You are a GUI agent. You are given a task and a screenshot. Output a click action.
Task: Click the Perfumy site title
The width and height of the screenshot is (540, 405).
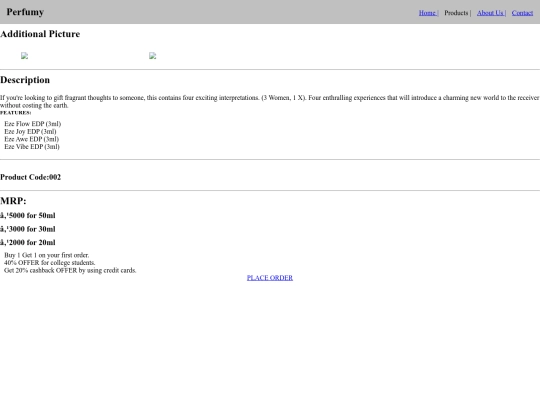point(25,12)
